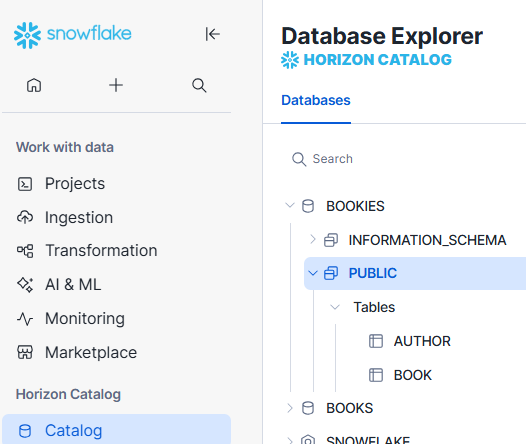526x444 pixels.
Task: Click the Monitoring activity icon
Action: coord(25,319)
